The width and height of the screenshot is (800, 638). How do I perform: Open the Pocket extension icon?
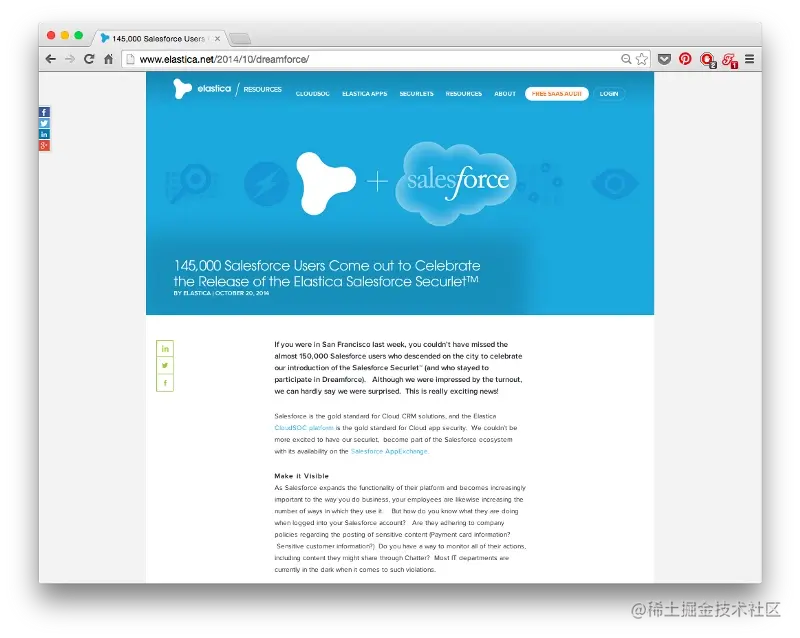(664, 59)
